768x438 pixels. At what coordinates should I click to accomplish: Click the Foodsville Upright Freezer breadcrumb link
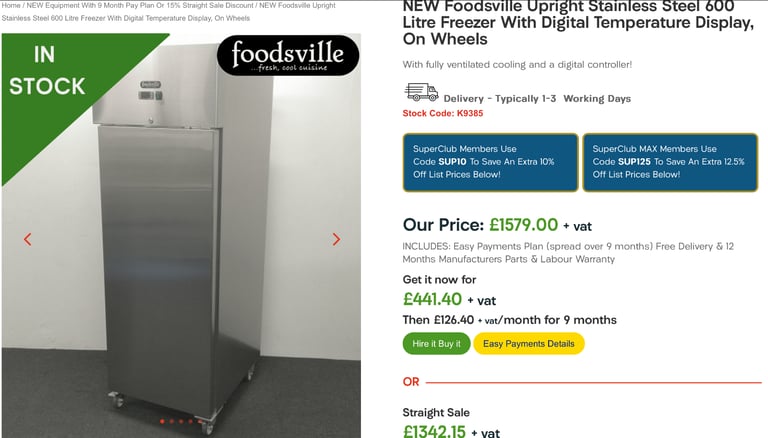(168, 12)
